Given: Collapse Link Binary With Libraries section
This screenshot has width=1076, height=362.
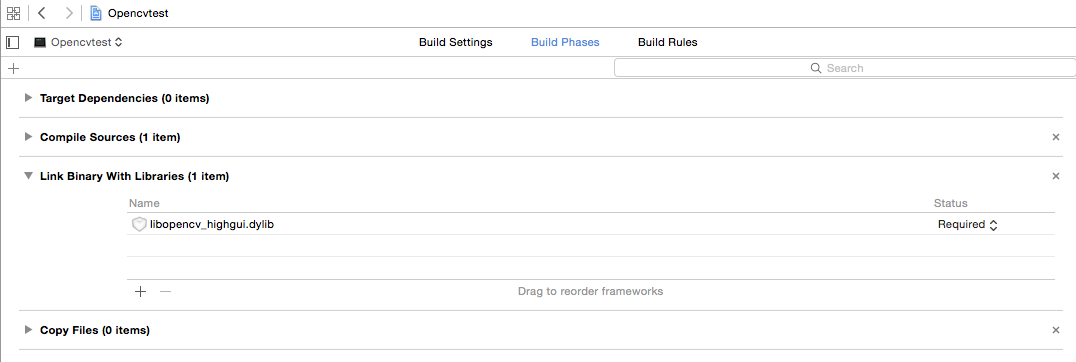Looking at the screenshot, I should (28, 176).
